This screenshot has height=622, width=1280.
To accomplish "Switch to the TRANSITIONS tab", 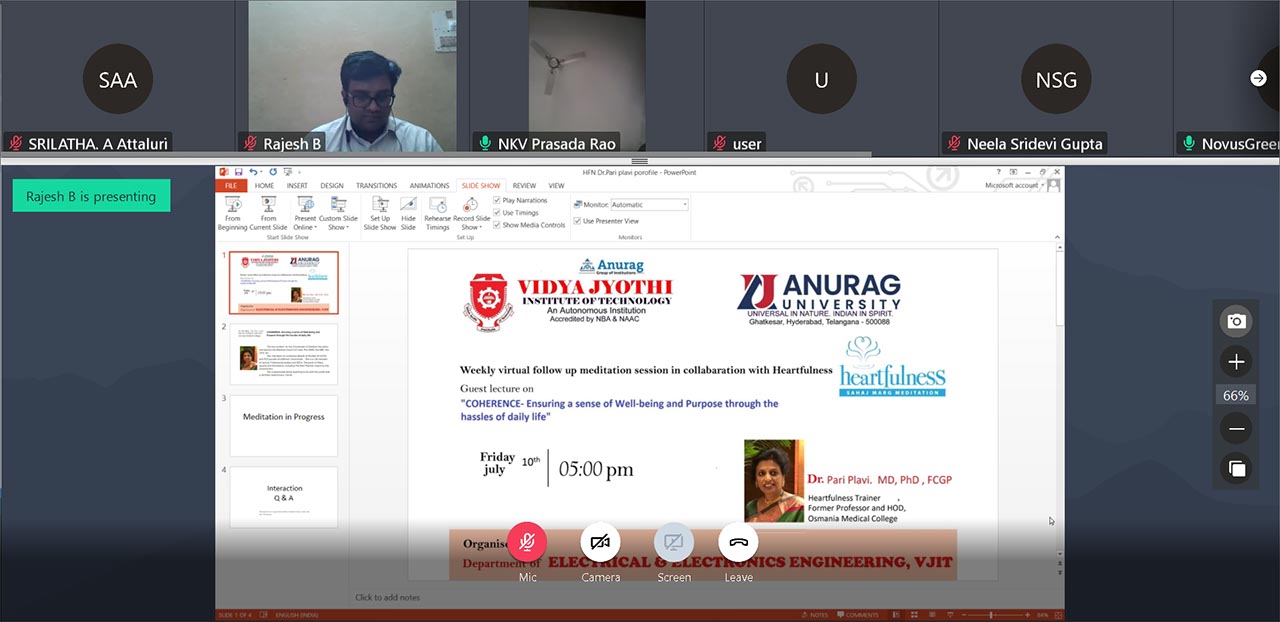I will tap(376, 186).
